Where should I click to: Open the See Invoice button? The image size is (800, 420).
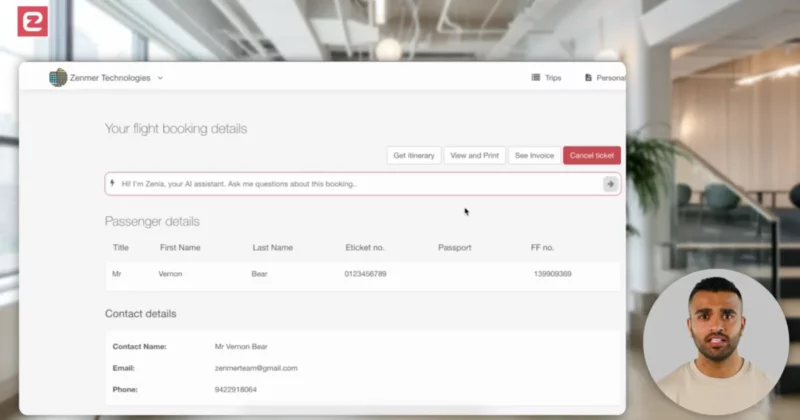(x=534, y=156)
